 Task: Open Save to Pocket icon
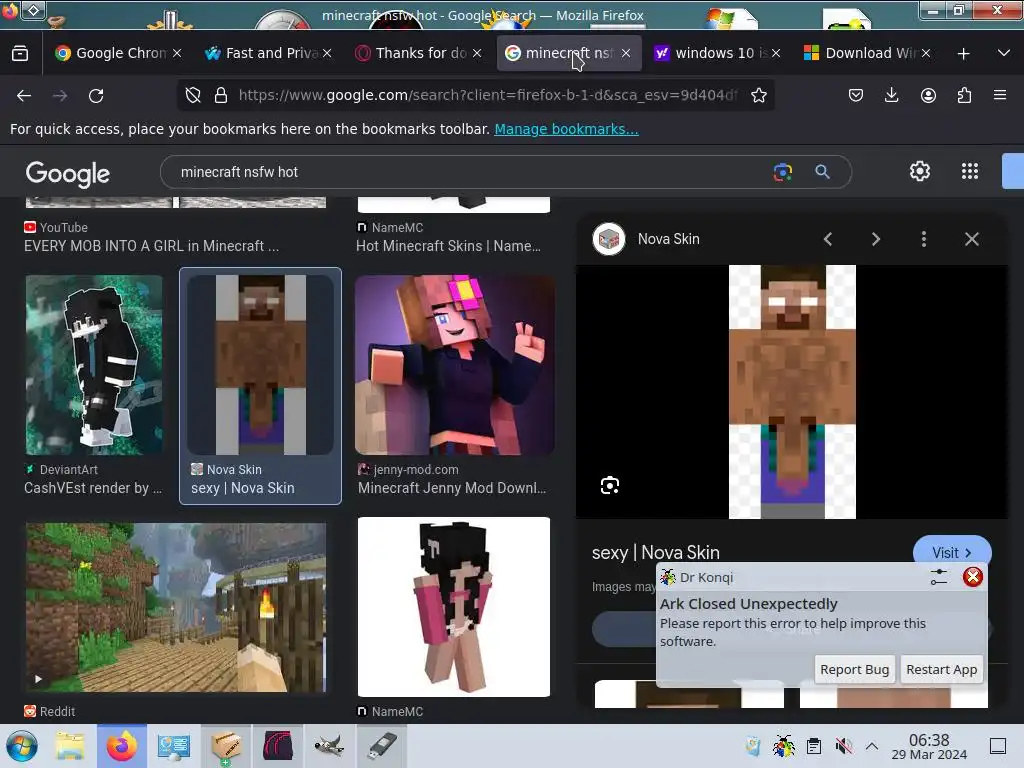pyautogui.click(x=856, y=95)
